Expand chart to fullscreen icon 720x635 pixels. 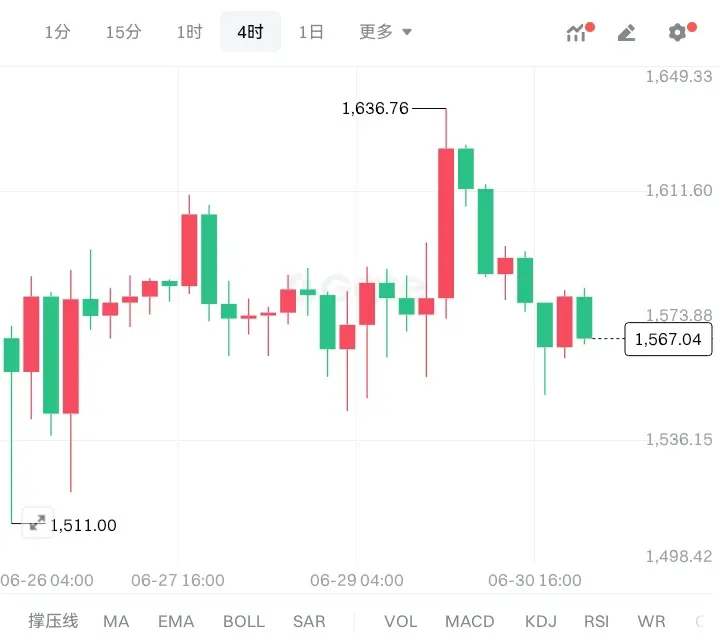pyautogui.click(x=37, y=523)
